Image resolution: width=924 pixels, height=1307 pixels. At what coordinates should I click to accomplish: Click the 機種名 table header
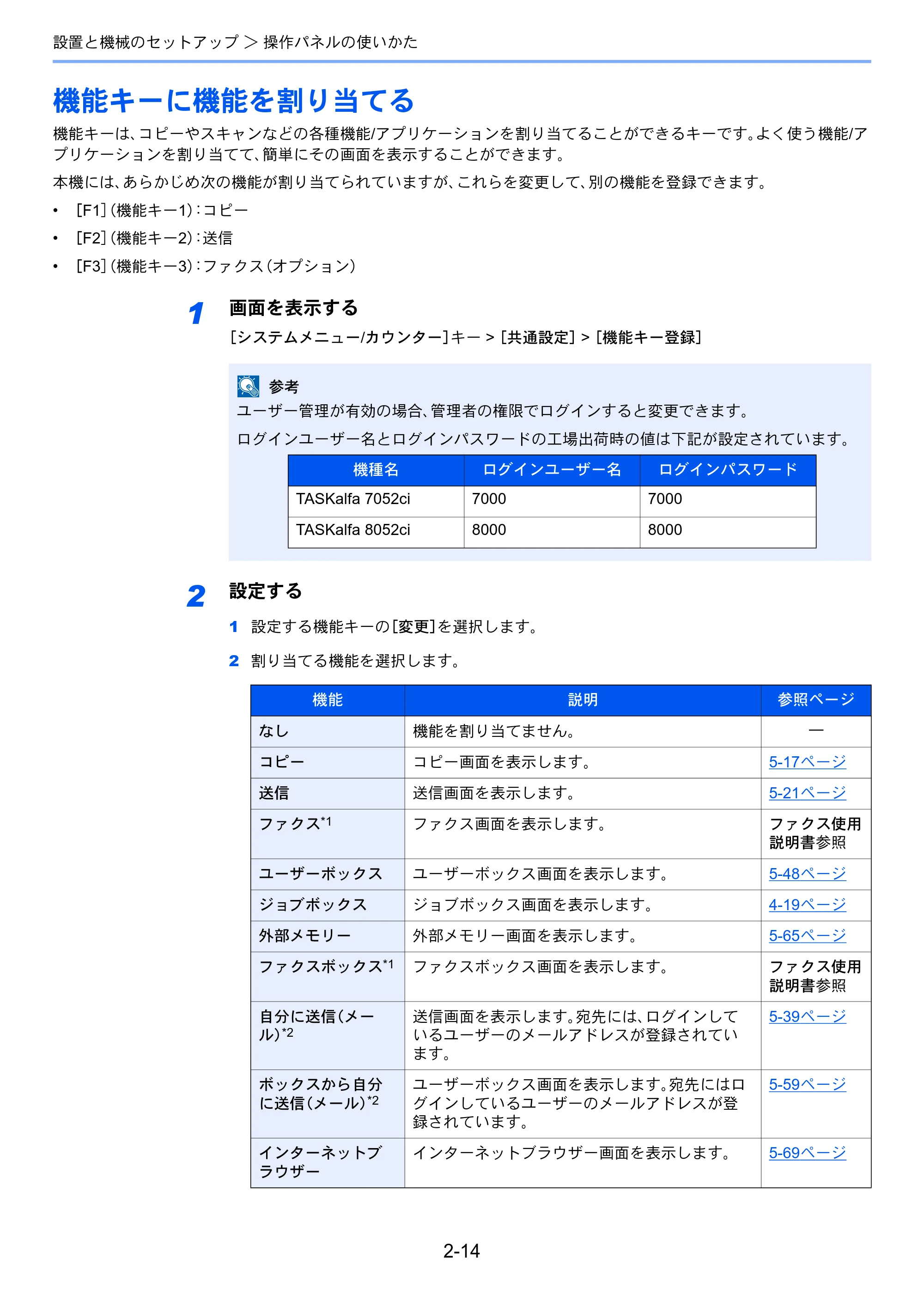point(376,470)
